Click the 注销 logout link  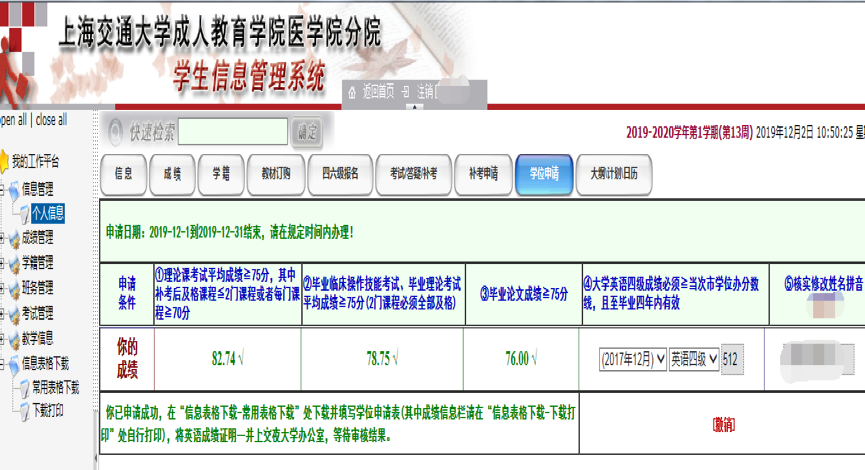pos(425,92)
